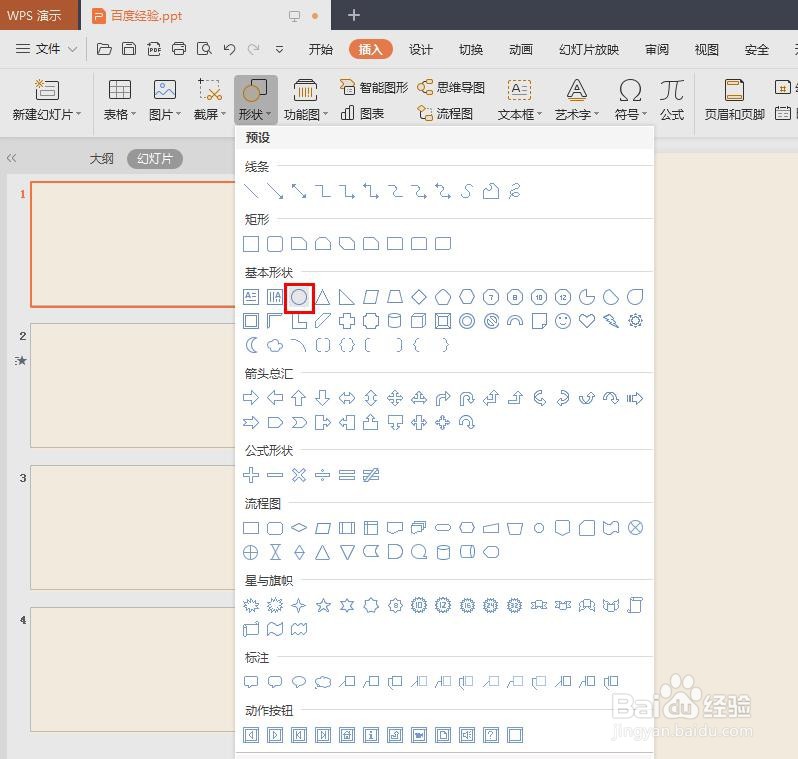The image size is (798, 759).
Task: Switch panel to 大纲 outline view
Action: 101,159
